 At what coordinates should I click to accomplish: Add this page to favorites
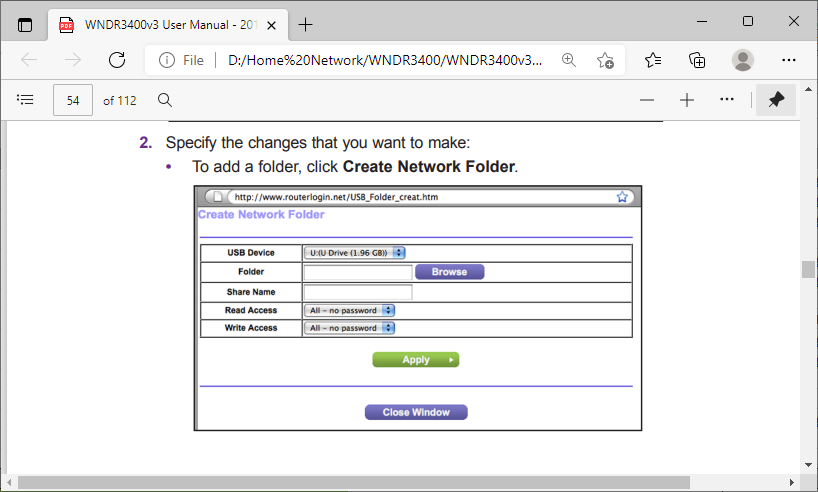[605, 60]
